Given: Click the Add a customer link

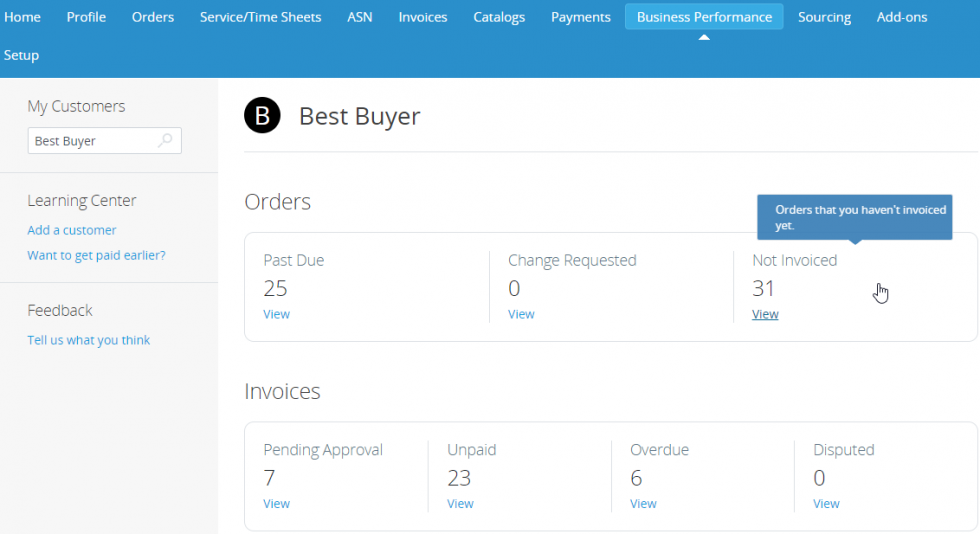Looking at the screenshot, I should click(x=72, y=230).
